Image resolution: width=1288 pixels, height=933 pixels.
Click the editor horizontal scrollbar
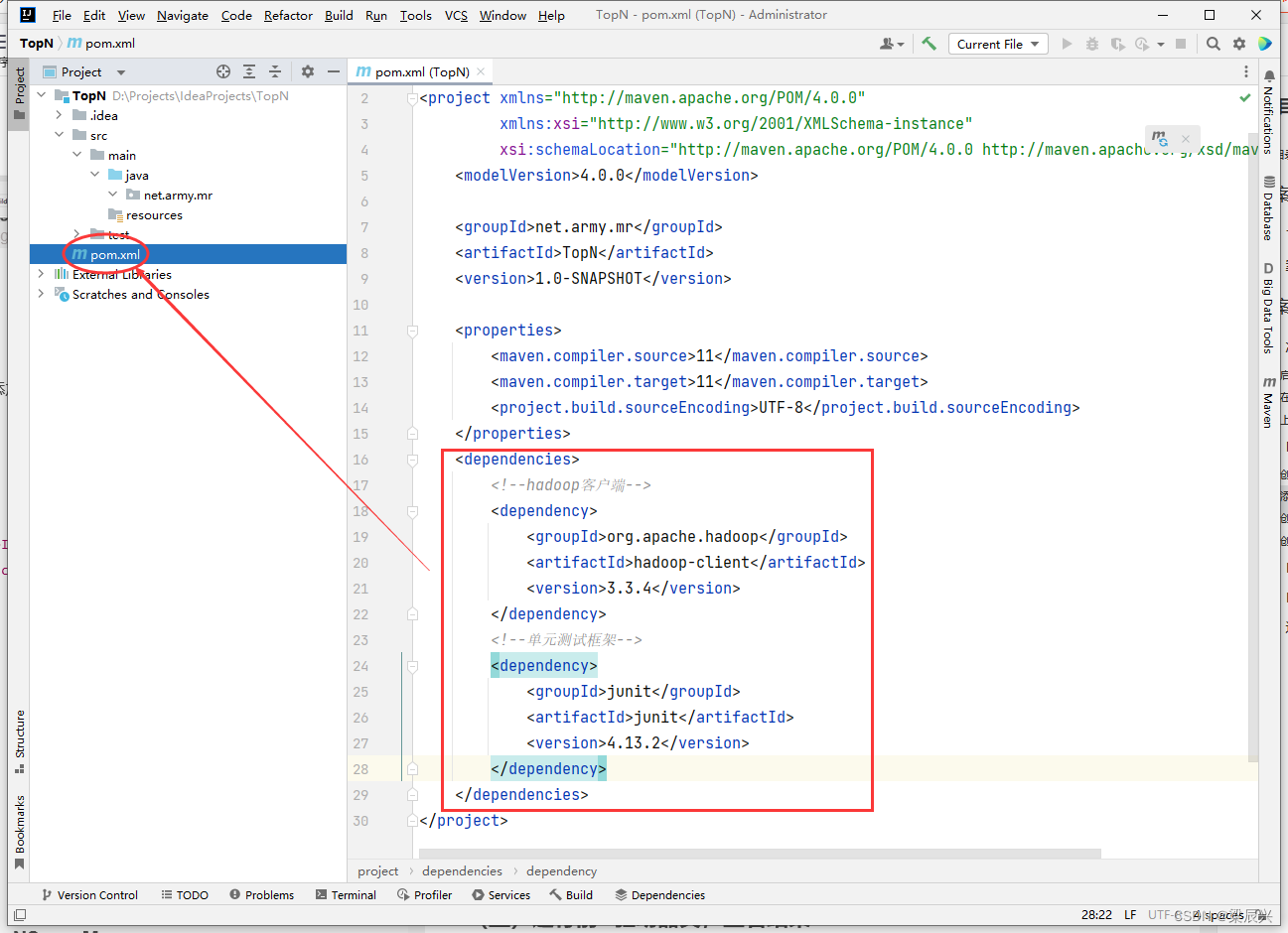[760, 854]
